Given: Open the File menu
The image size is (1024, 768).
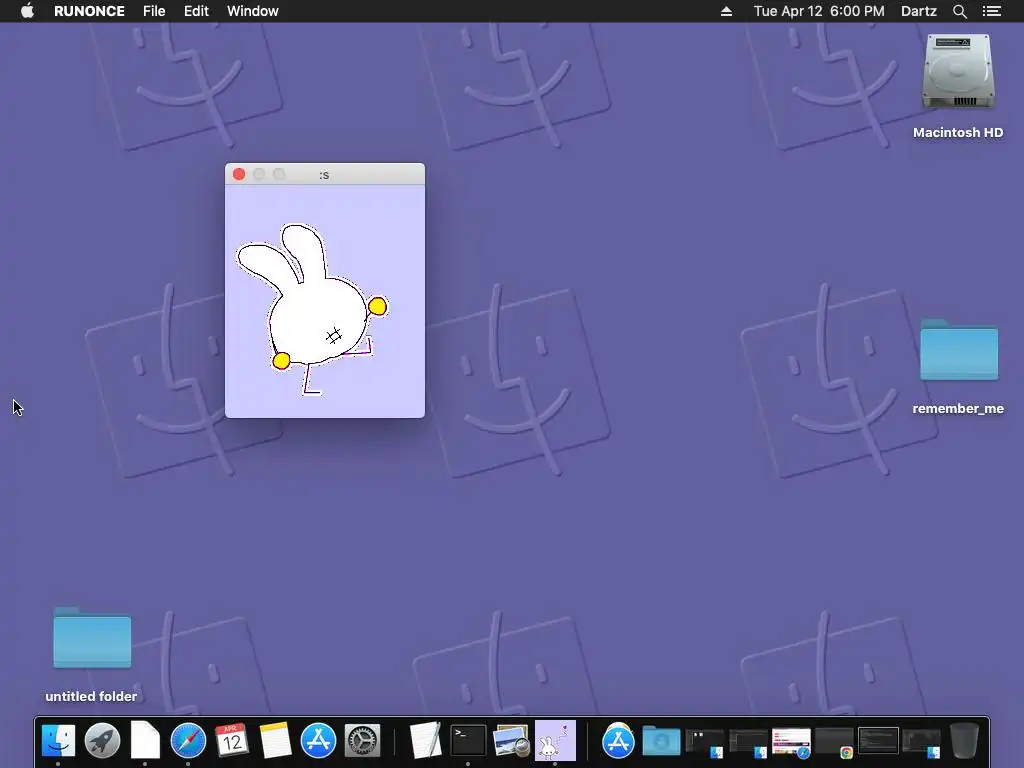Looking at the screenshot, I should (x=154, y=11).
